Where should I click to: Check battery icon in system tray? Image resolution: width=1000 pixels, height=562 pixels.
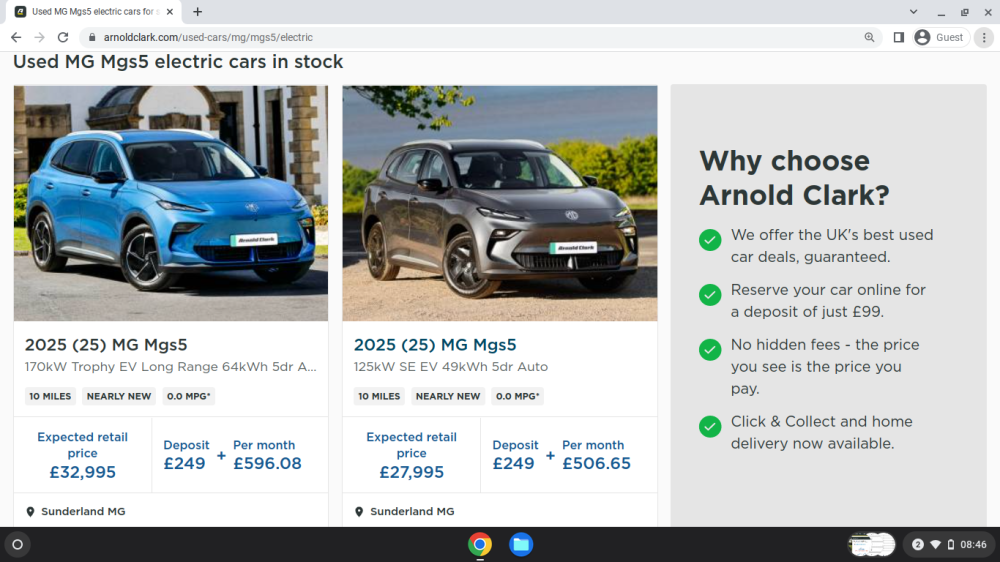pos(951,545)
